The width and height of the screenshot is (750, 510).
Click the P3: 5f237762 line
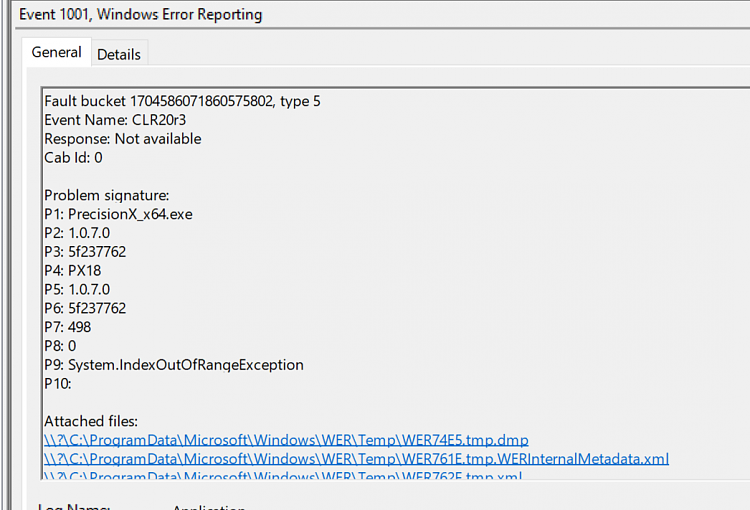[x=85, y=252]
